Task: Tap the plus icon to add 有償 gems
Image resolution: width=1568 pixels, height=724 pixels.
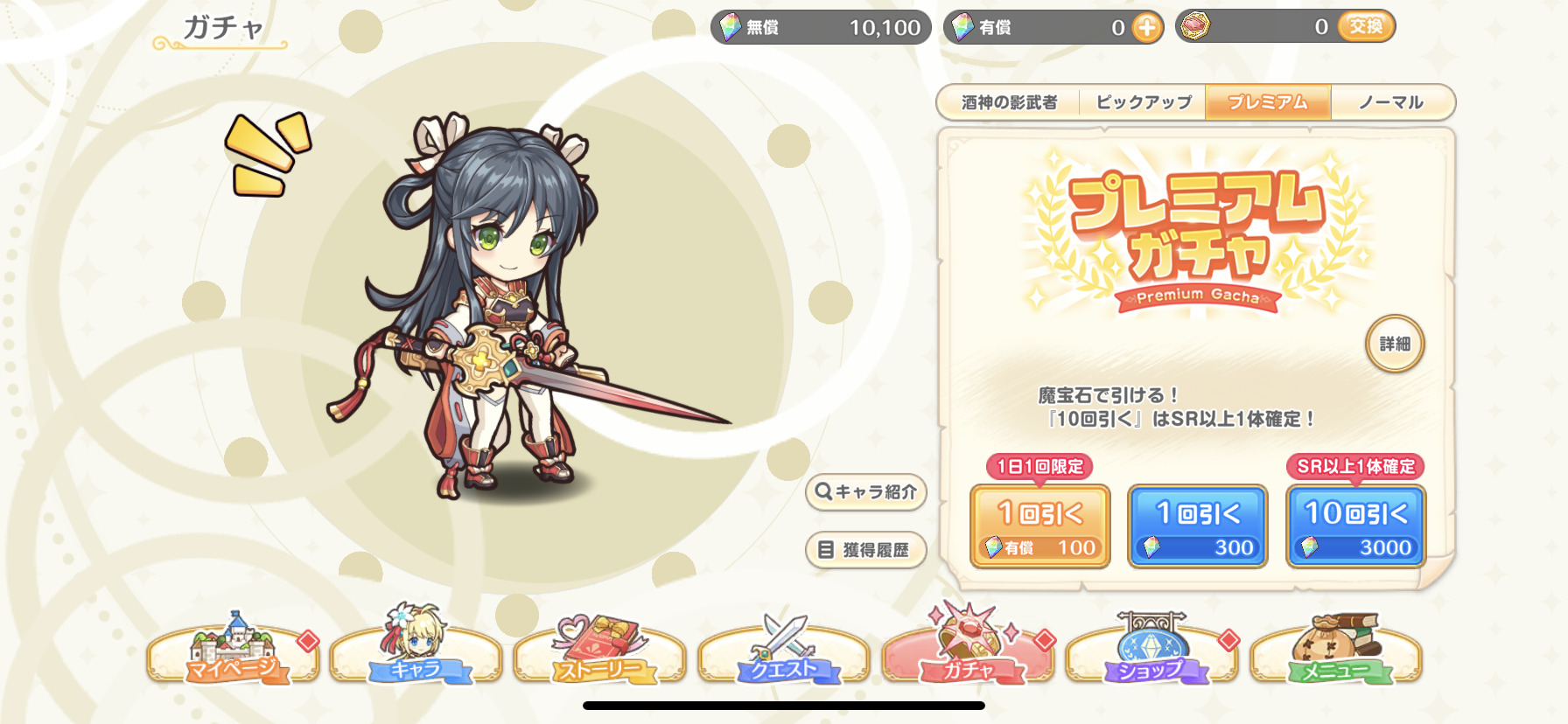Action: click(x=1146, y=28)
